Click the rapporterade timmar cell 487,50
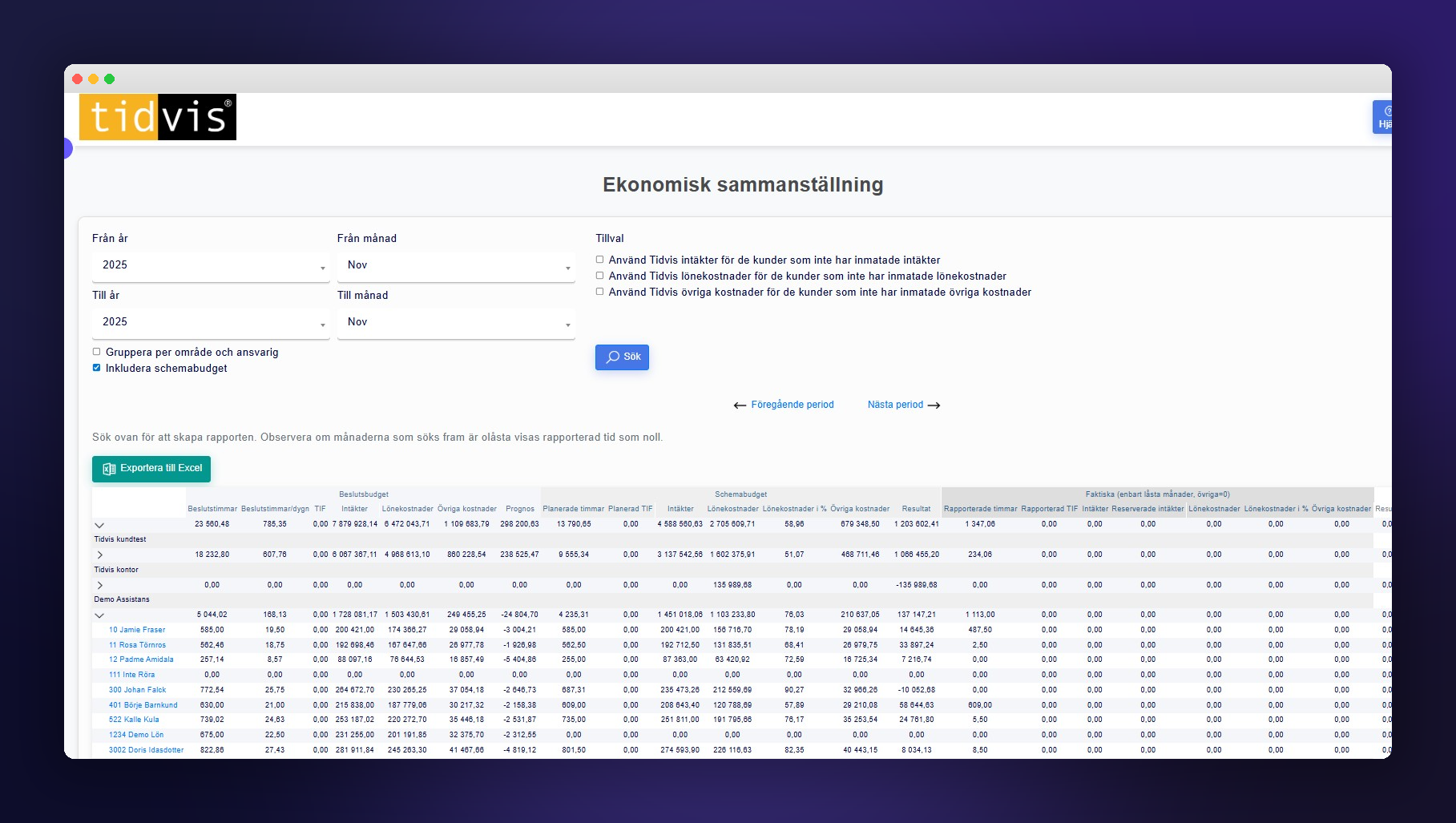Viewport: 1456px width, 823px height. pyautogui.click(x=980, y=630)
